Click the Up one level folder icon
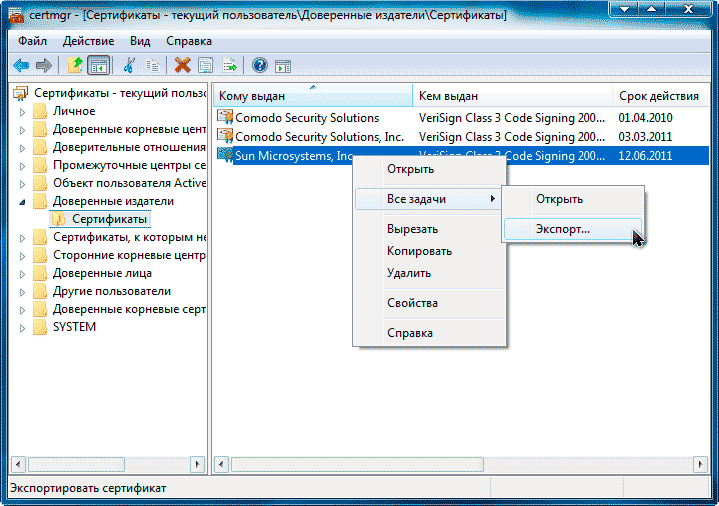Image resolution: width=719 pixels, height=506 pixels. (x=76, y=66)
